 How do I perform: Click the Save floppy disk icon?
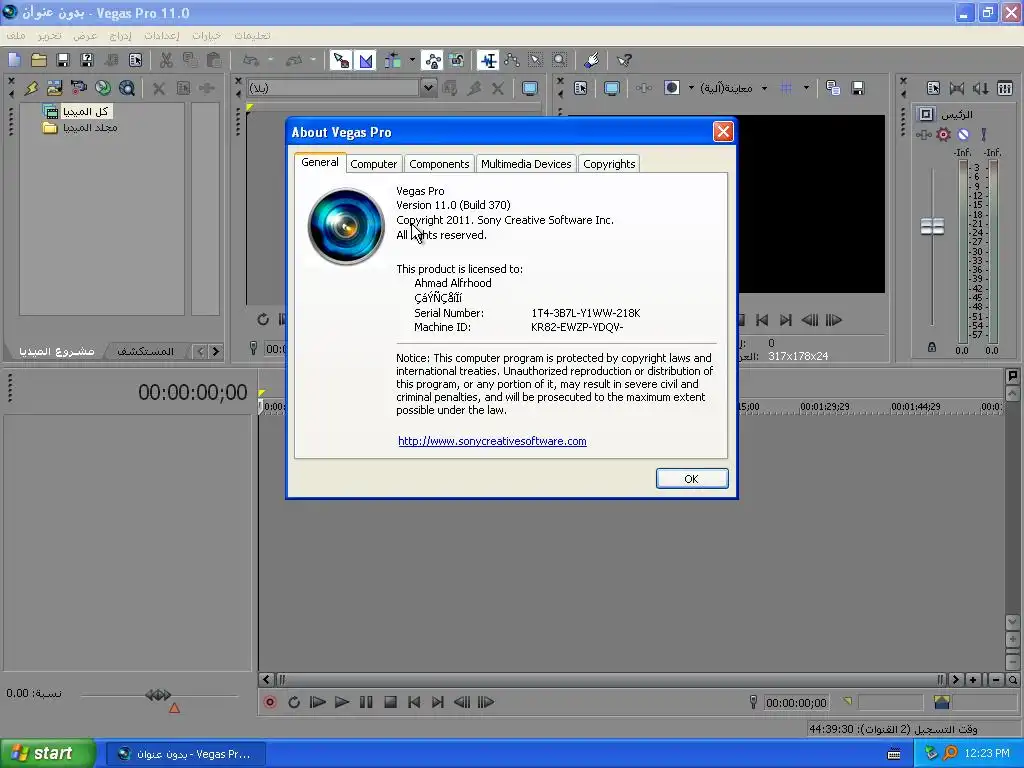pos(63,60)
